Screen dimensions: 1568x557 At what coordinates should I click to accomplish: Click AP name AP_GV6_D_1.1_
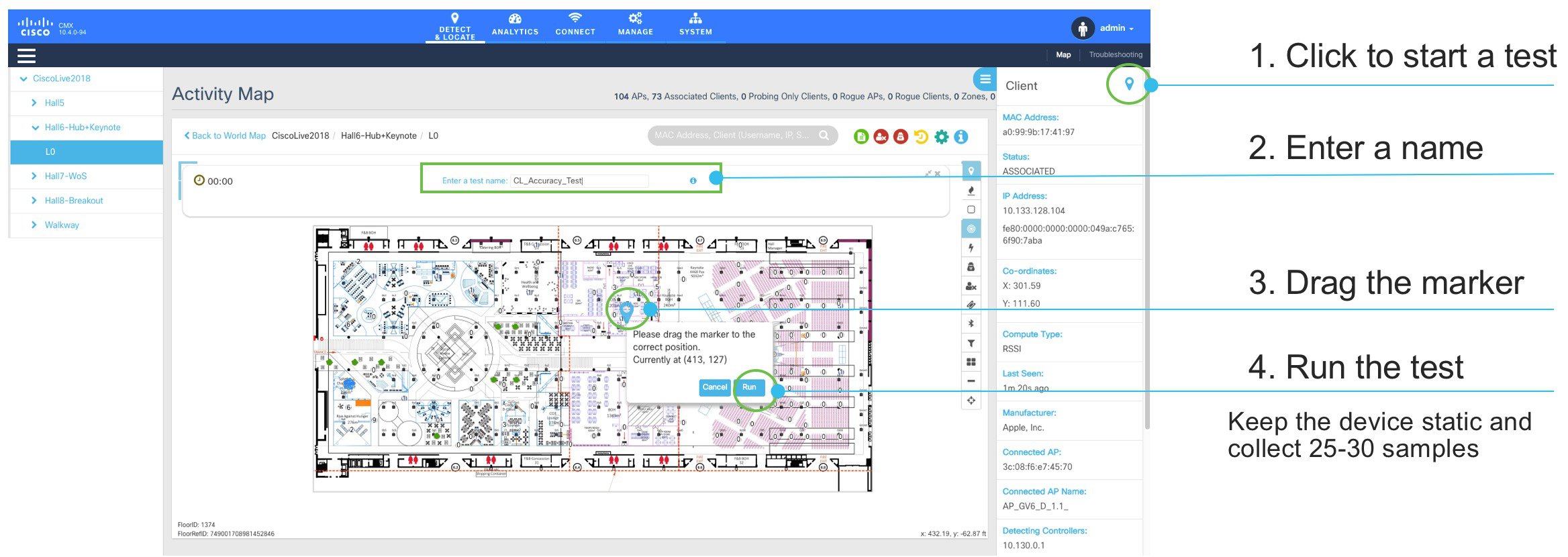point(1035,507)
